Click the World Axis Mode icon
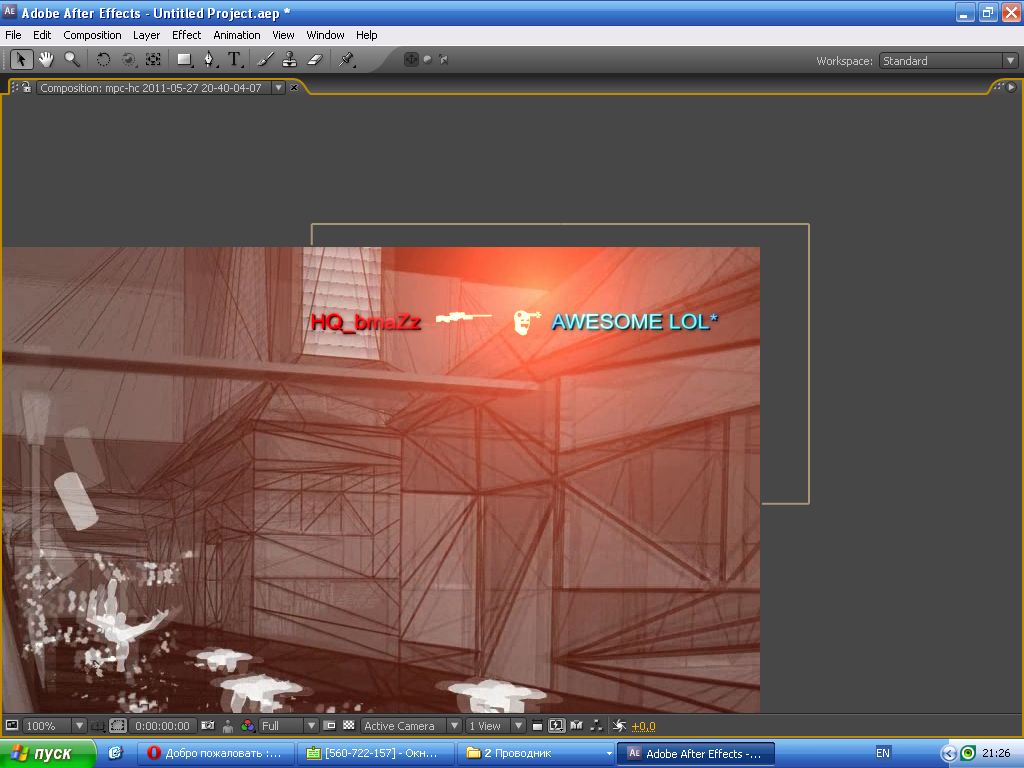1024x768 pixels. [428, 59]
